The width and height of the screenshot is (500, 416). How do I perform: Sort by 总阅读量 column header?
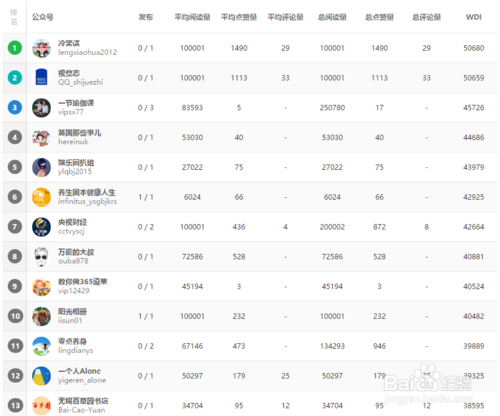pos(332,17)
